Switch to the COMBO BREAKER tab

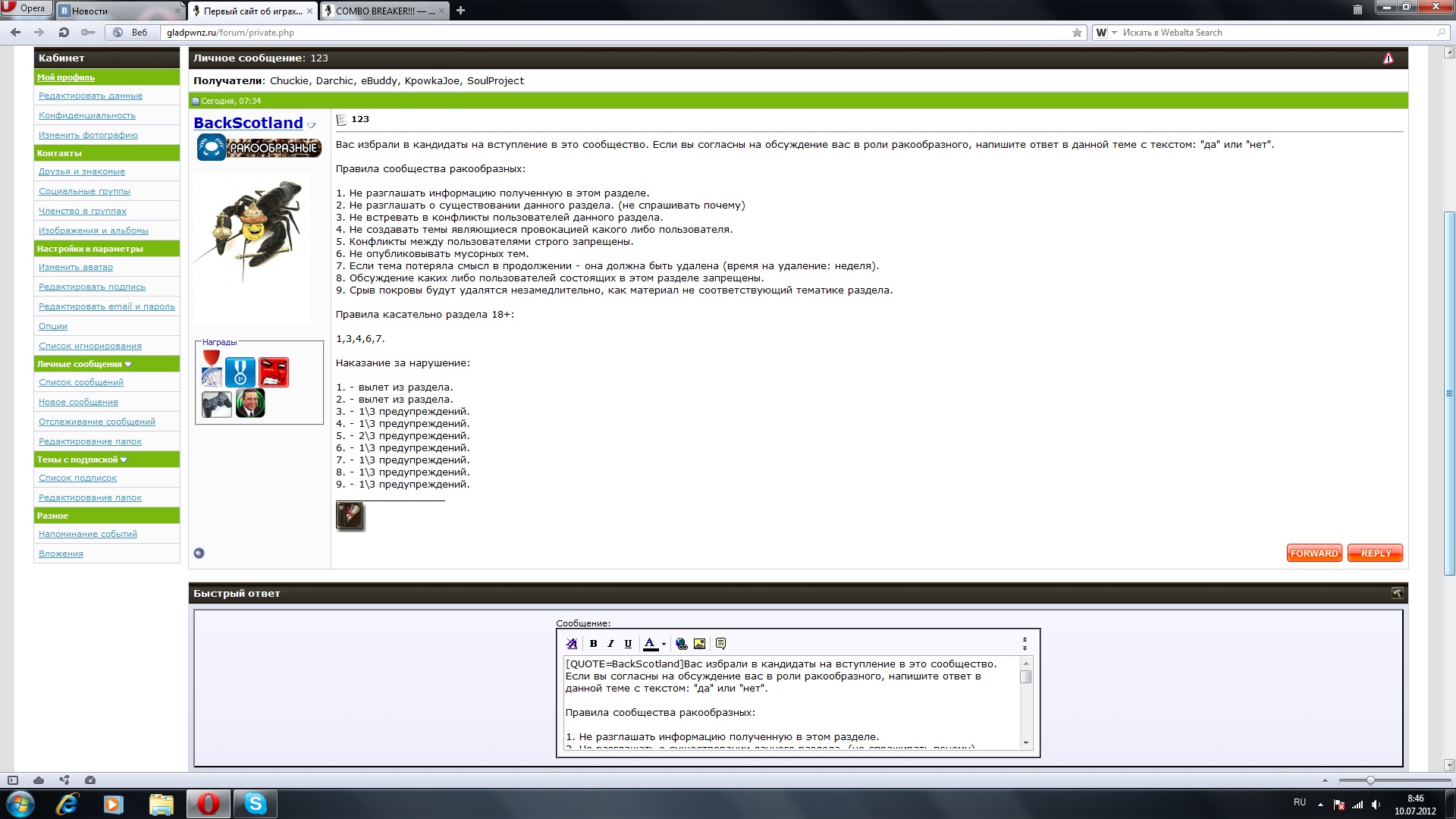tap(384, 11)
